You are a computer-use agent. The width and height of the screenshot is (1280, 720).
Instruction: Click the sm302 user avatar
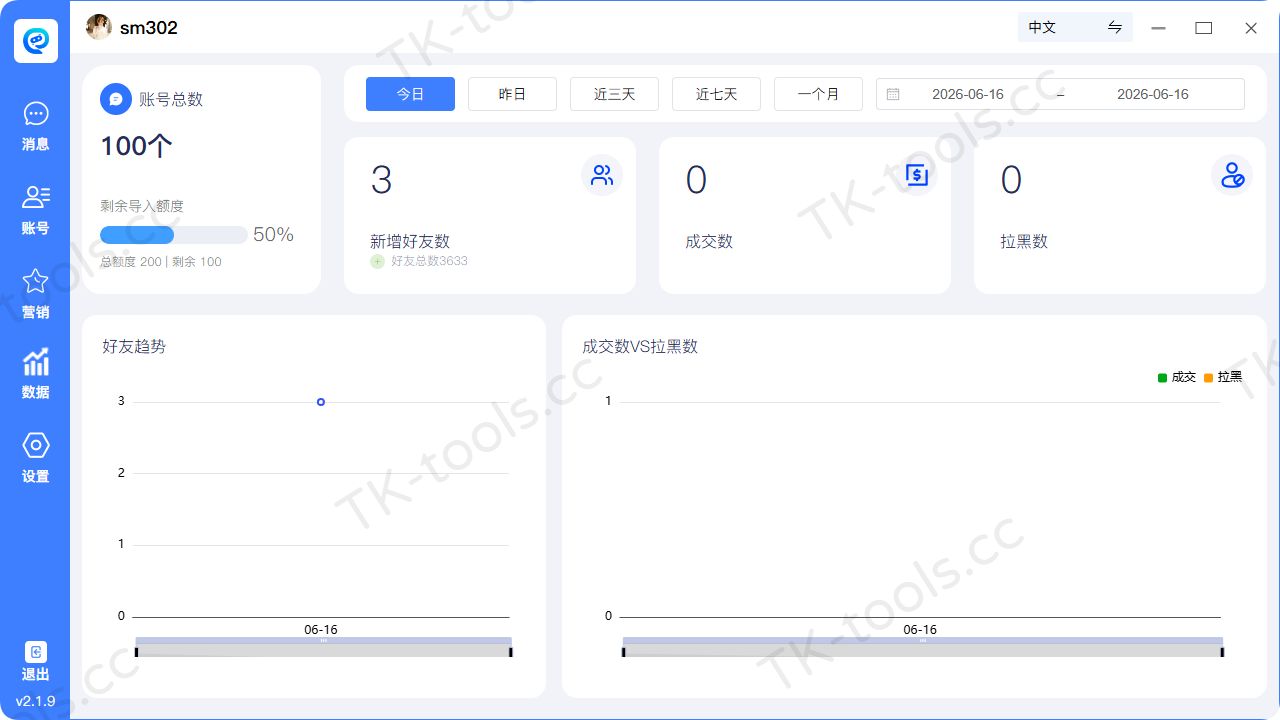tap(99, 27)
